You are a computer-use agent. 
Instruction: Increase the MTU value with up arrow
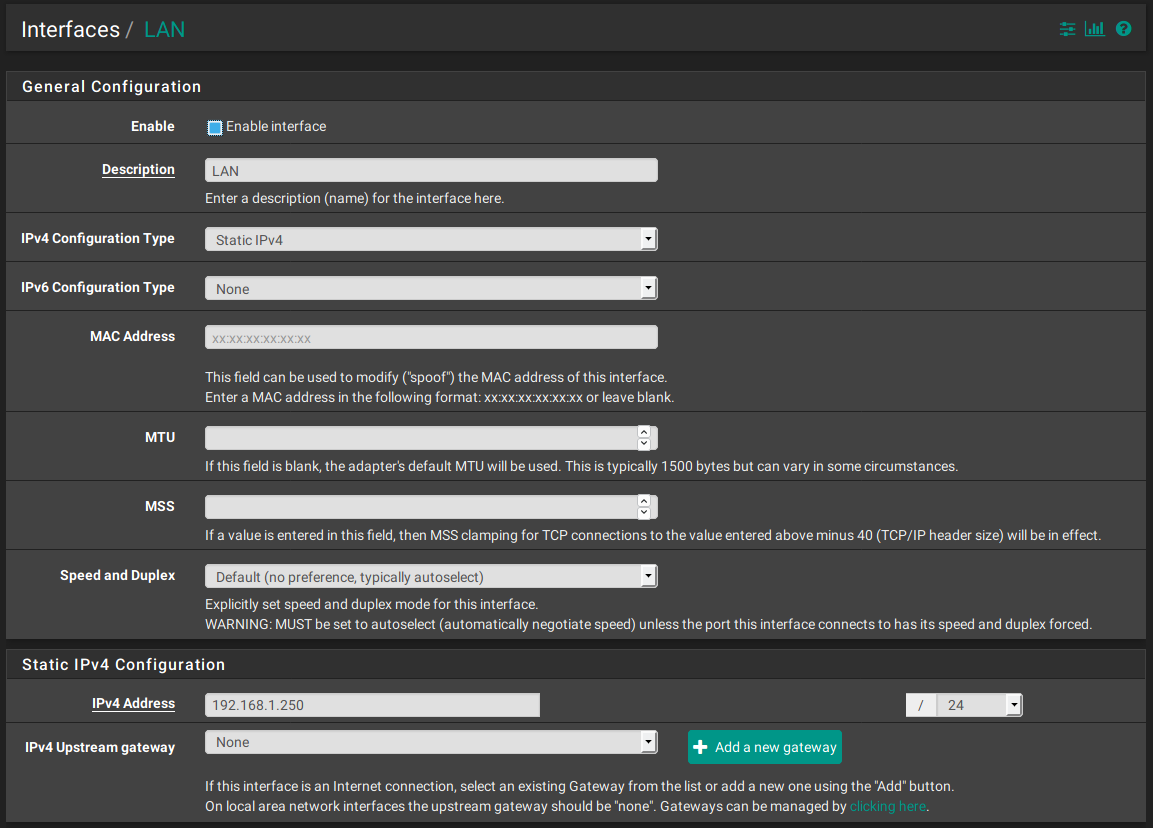point(644,432)
